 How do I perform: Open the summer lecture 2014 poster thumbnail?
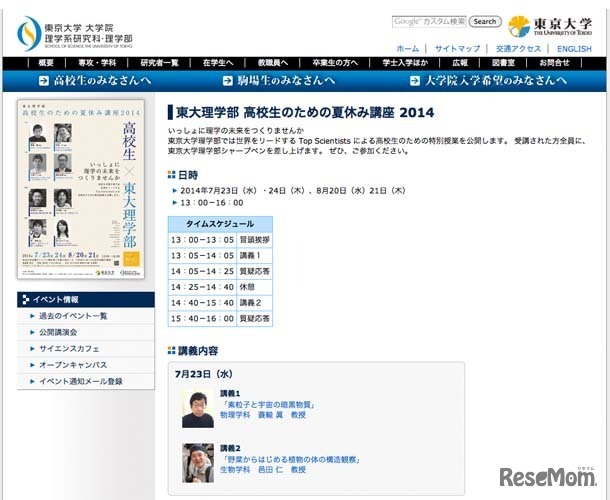coord(81,189)
